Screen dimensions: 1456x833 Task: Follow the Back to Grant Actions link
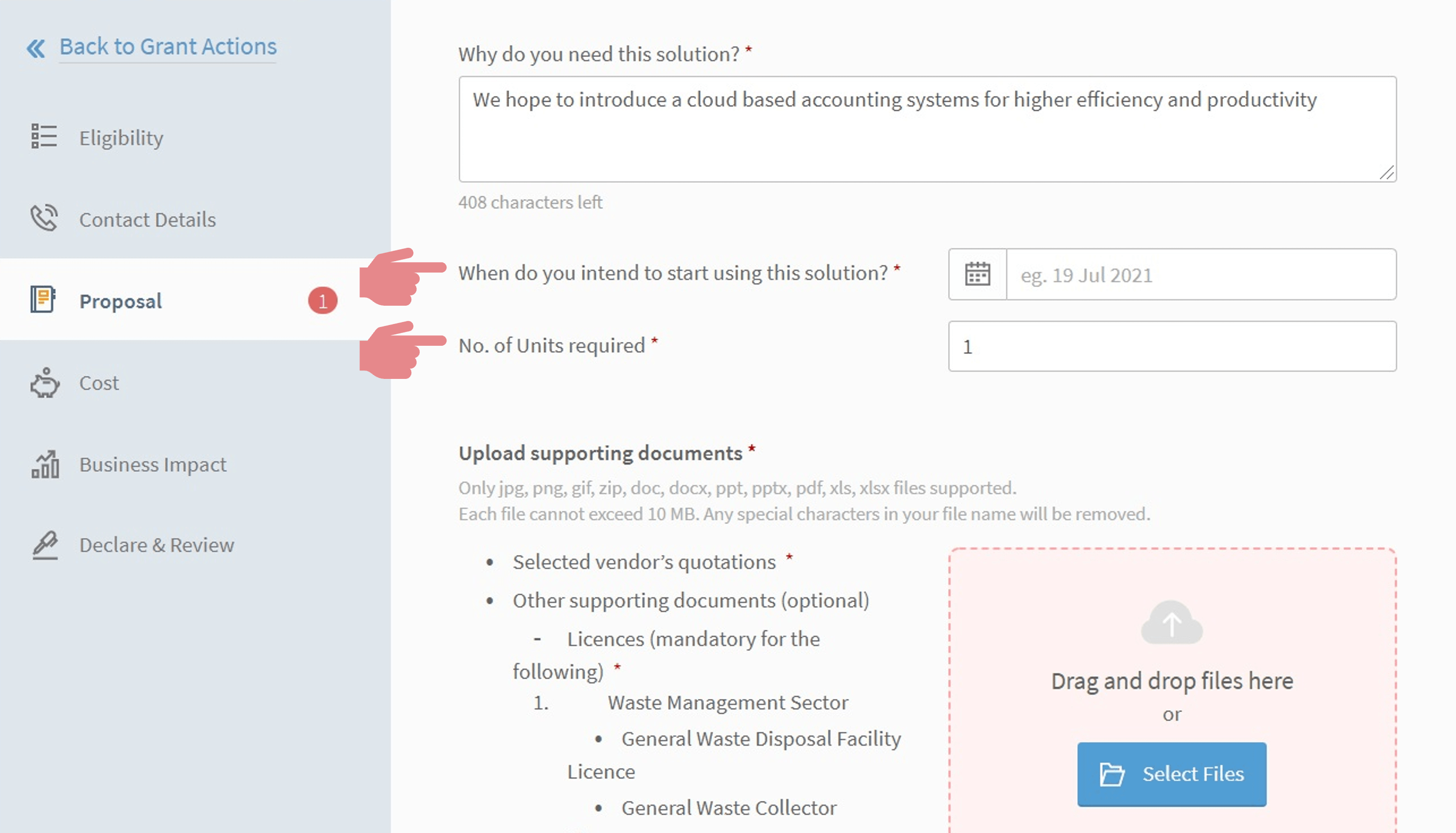click(x=168, y=46)
